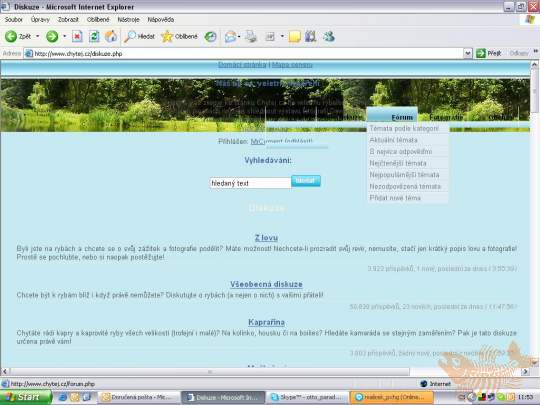Click the horizontal scrollbar right arrow

click(525, 372)
